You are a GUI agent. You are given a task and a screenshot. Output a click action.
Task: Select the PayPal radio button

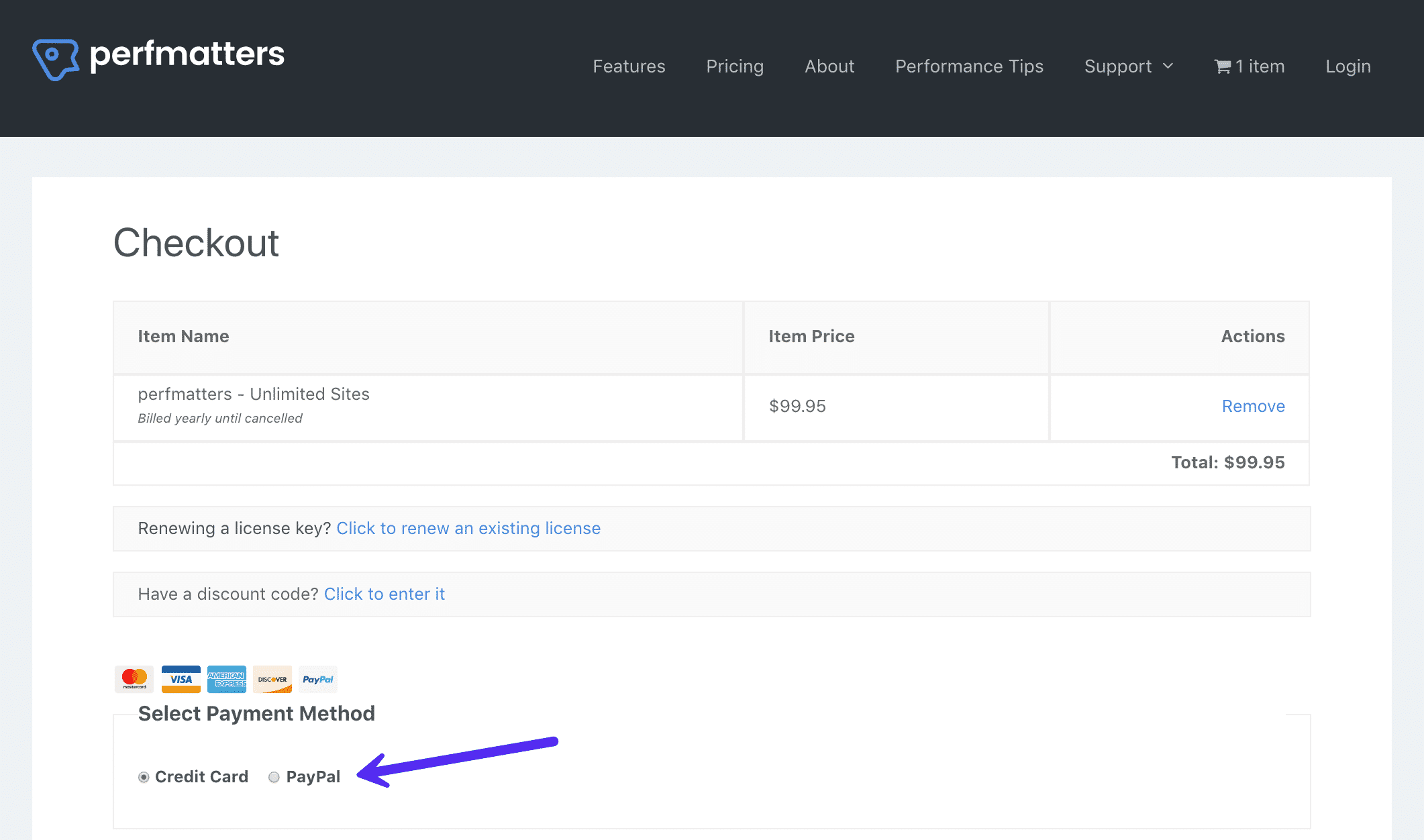pyautogui.click(x=274, y=776)
